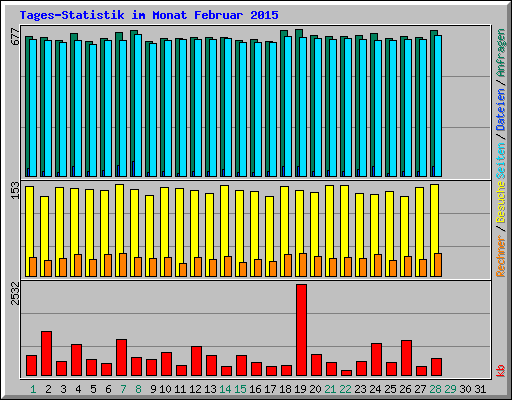This screenshot has height=400, width=512.
Task: Click the y-axis value 153
Action: tap(15, 191)
